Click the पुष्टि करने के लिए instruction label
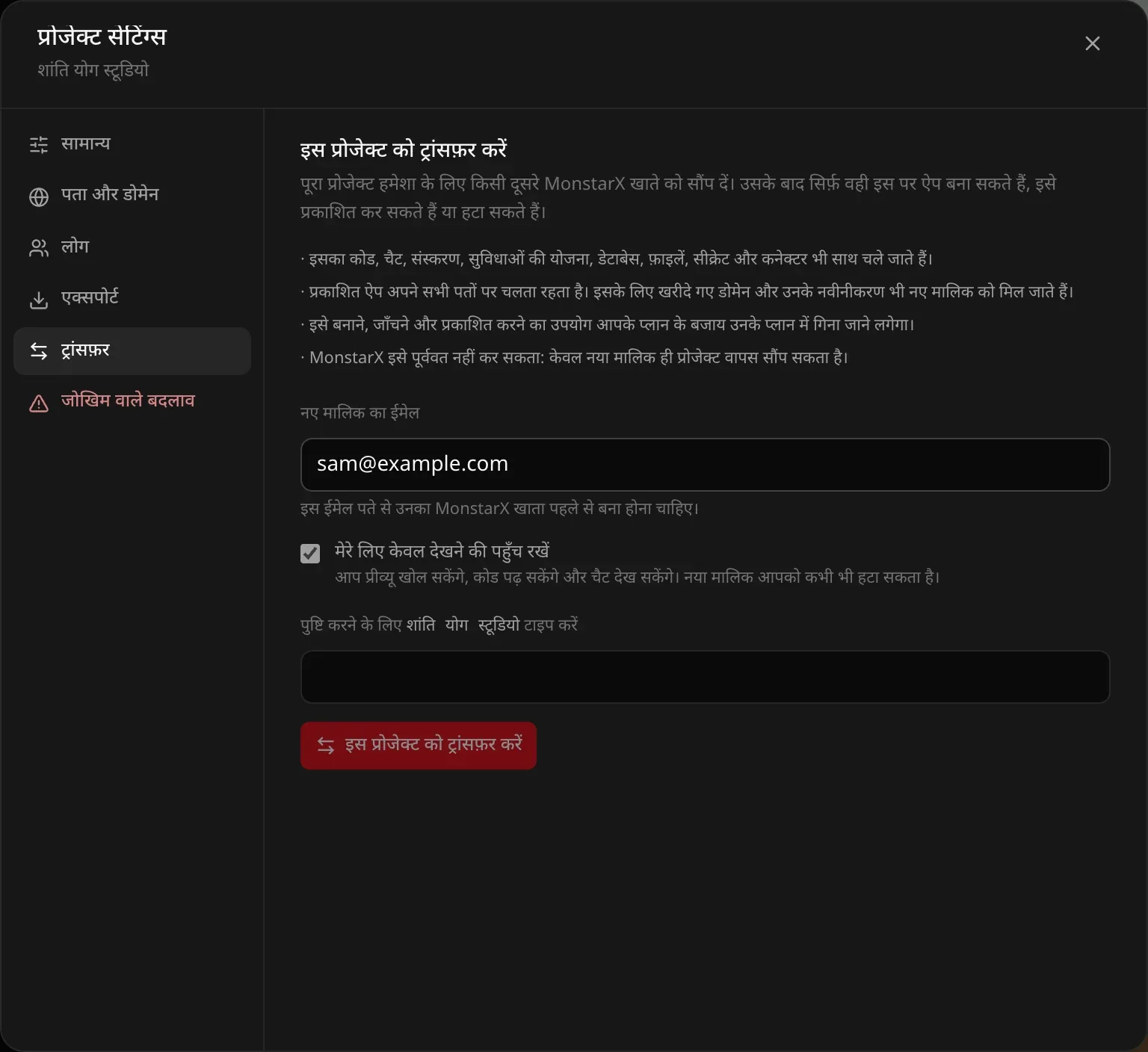1148x1052 pixels. pyautogui.click(x=439, y=625)
